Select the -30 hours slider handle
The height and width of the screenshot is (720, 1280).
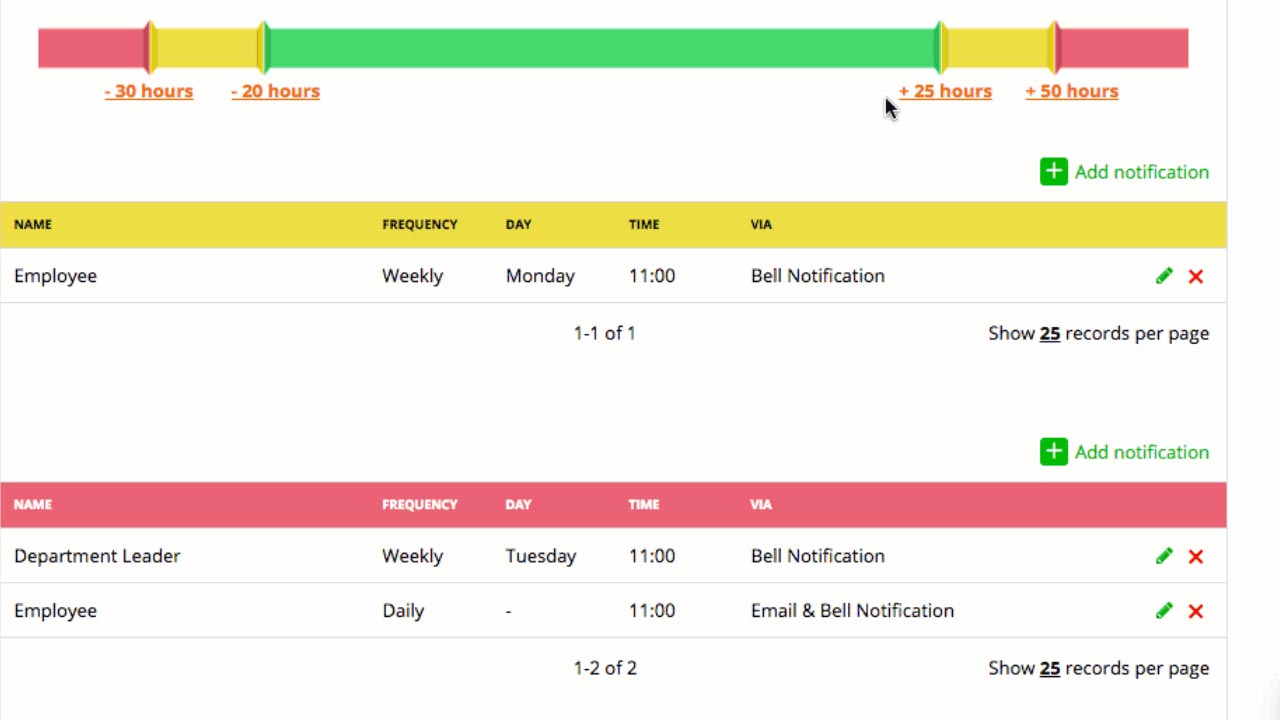(x=150, y=48)
